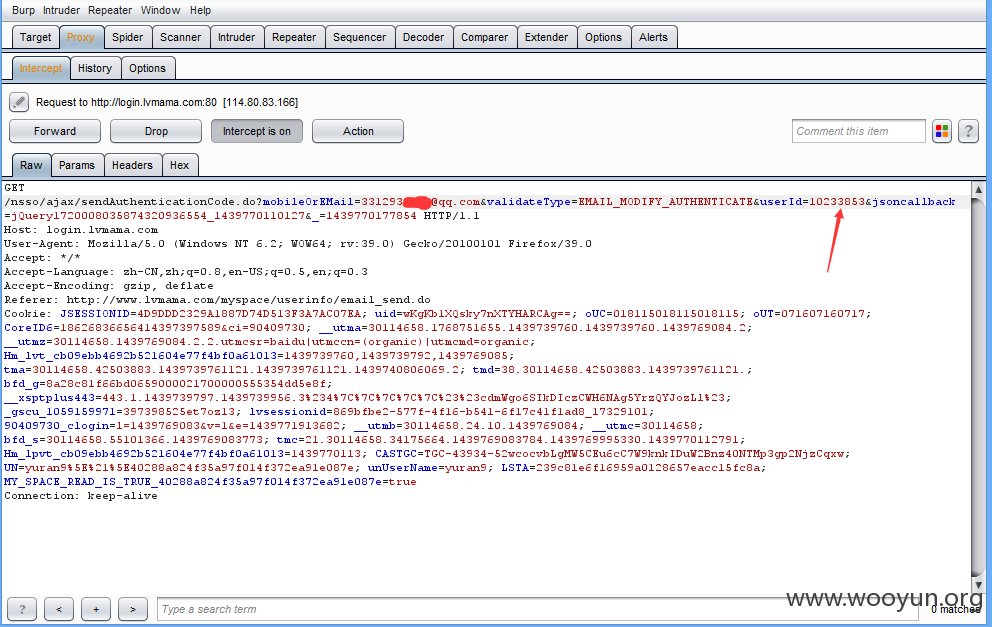Click the User-Agent header line
This screenshot has width=992, height=627.
coord(298,244)
